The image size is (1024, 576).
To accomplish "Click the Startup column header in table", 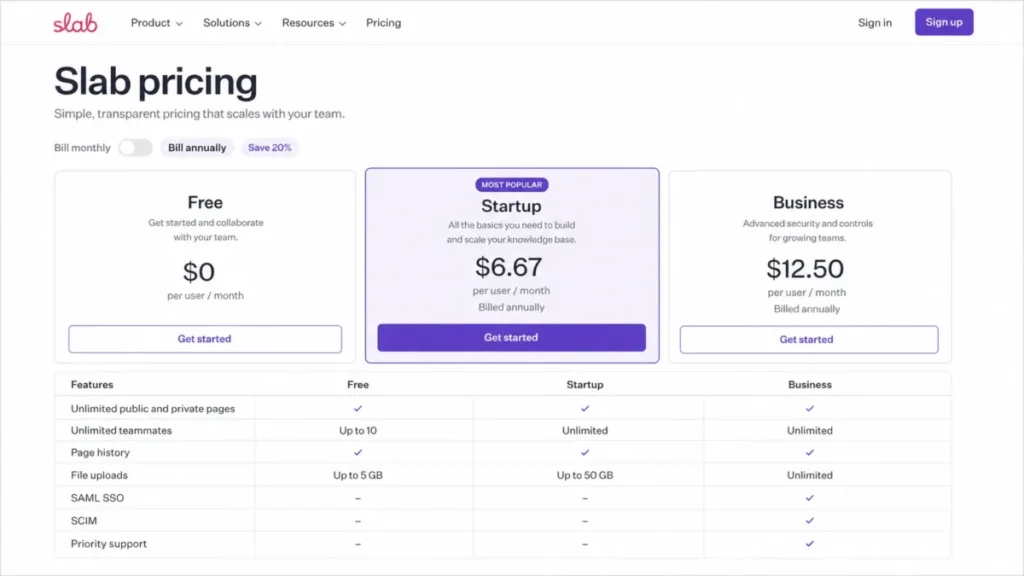I will coord(585,385).
